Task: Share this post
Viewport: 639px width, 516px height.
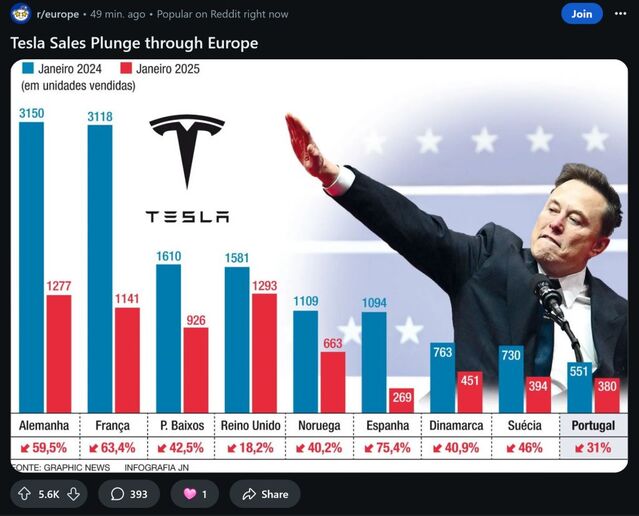Action: pos(265,494)
